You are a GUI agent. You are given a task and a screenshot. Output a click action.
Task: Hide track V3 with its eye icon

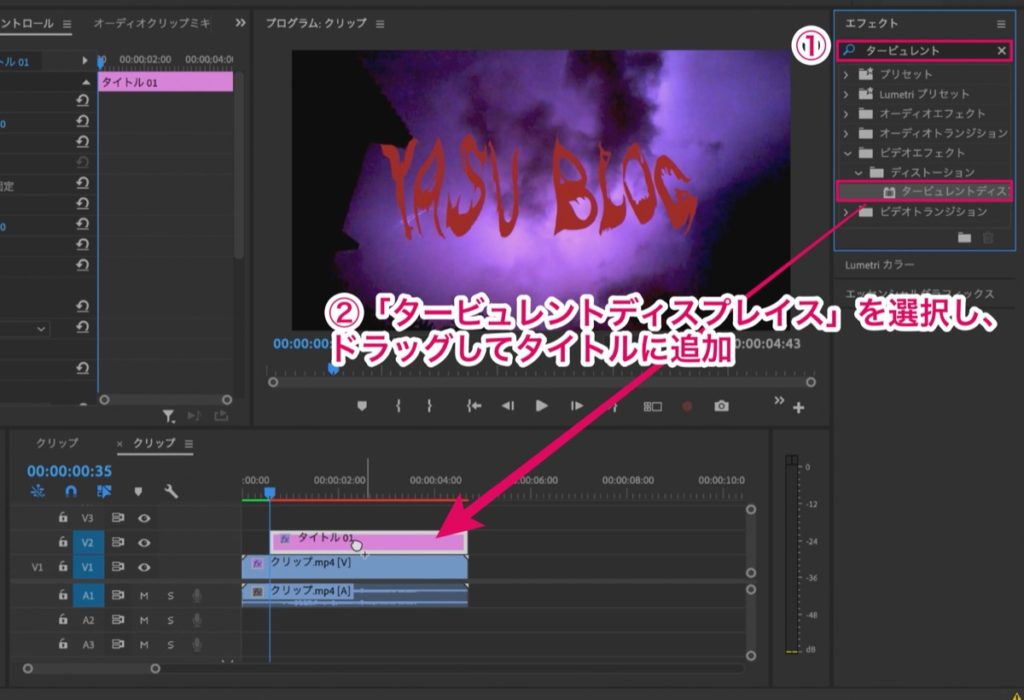tap(144, 518)
